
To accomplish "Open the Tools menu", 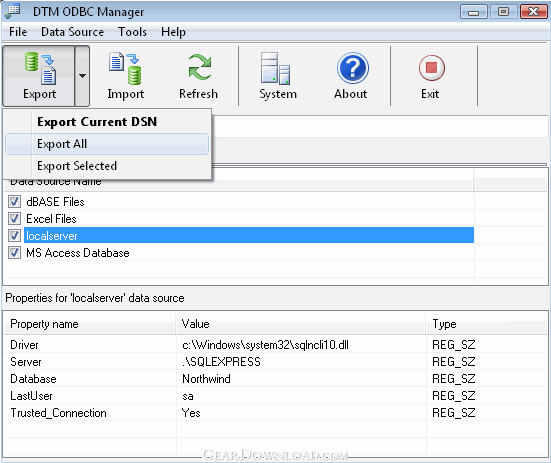I will click(x=132, y=32).
